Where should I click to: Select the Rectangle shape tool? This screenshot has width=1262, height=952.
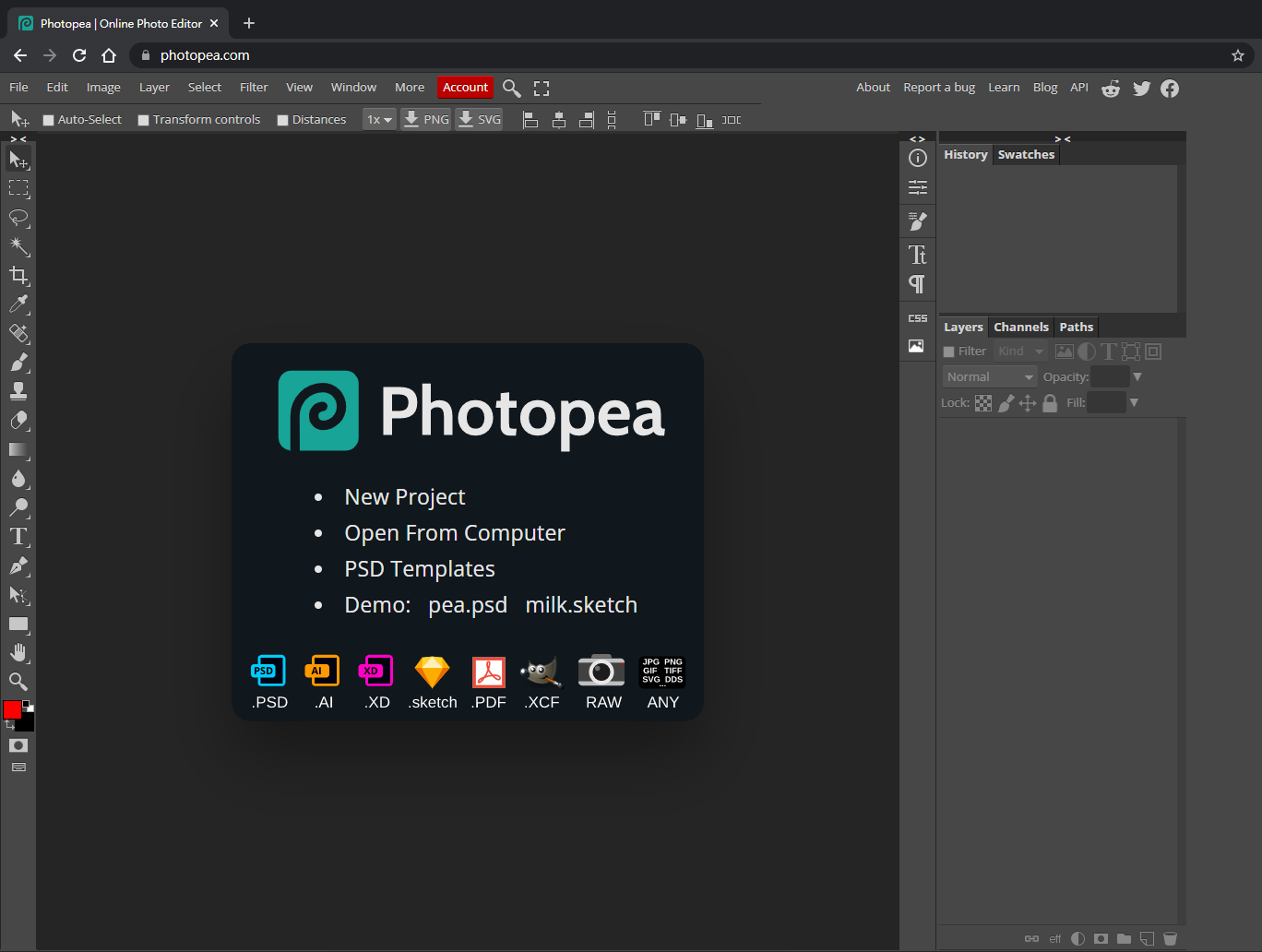[18, 624]
